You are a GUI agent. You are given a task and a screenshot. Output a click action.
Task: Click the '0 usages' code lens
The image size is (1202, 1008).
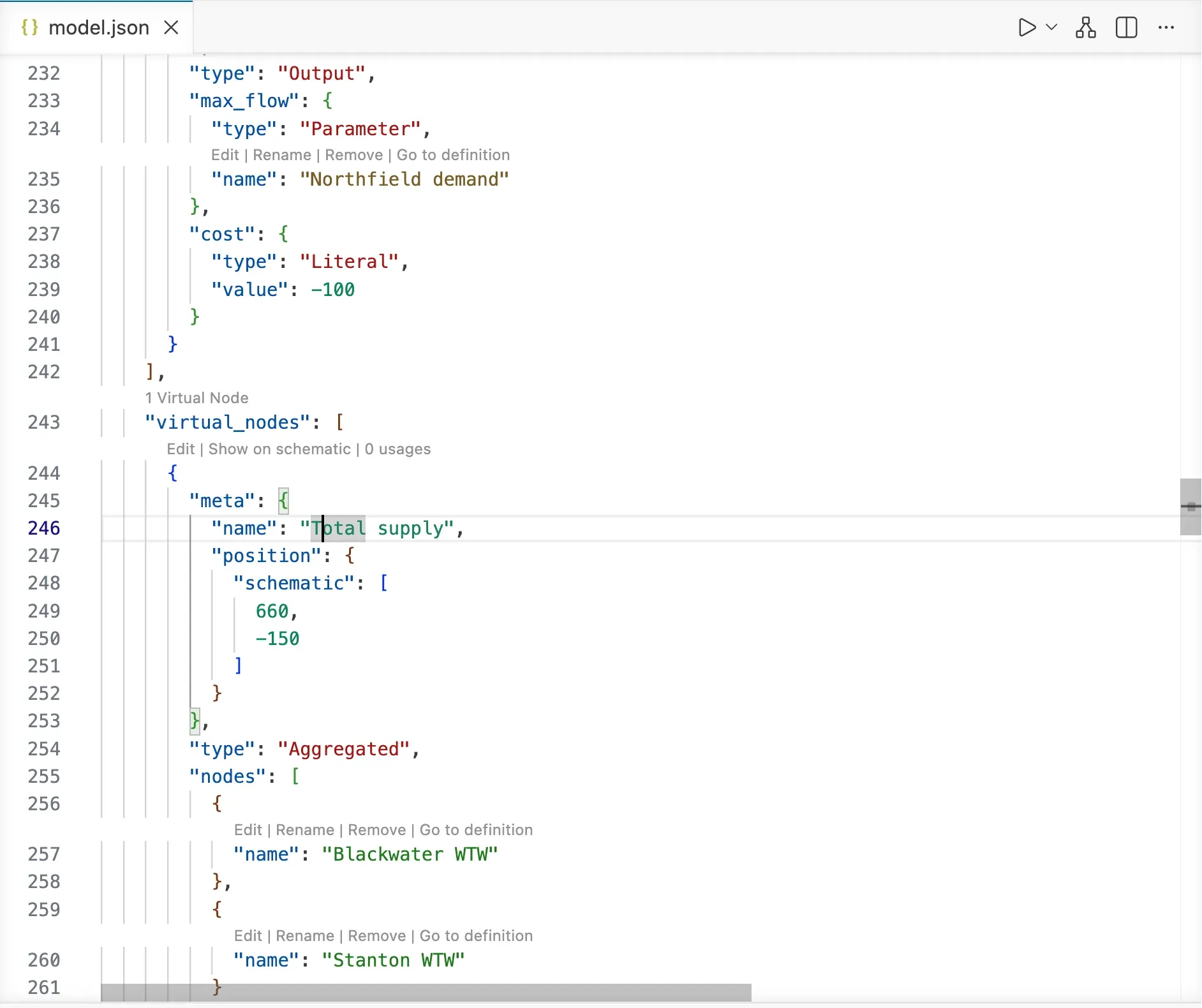coord(398,449)
